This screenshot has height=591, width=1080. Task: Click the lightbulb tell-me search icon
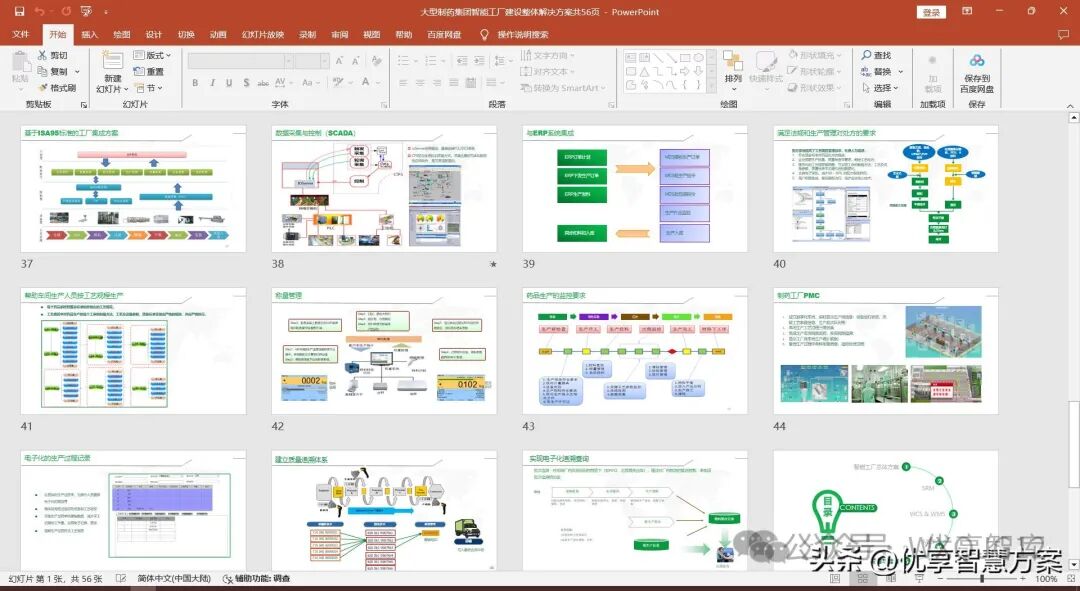click(x=484, y=34)
